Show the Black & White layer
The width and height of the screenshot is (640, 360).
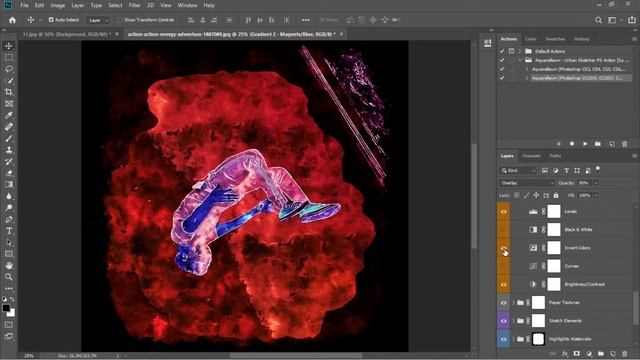point(503,230)
